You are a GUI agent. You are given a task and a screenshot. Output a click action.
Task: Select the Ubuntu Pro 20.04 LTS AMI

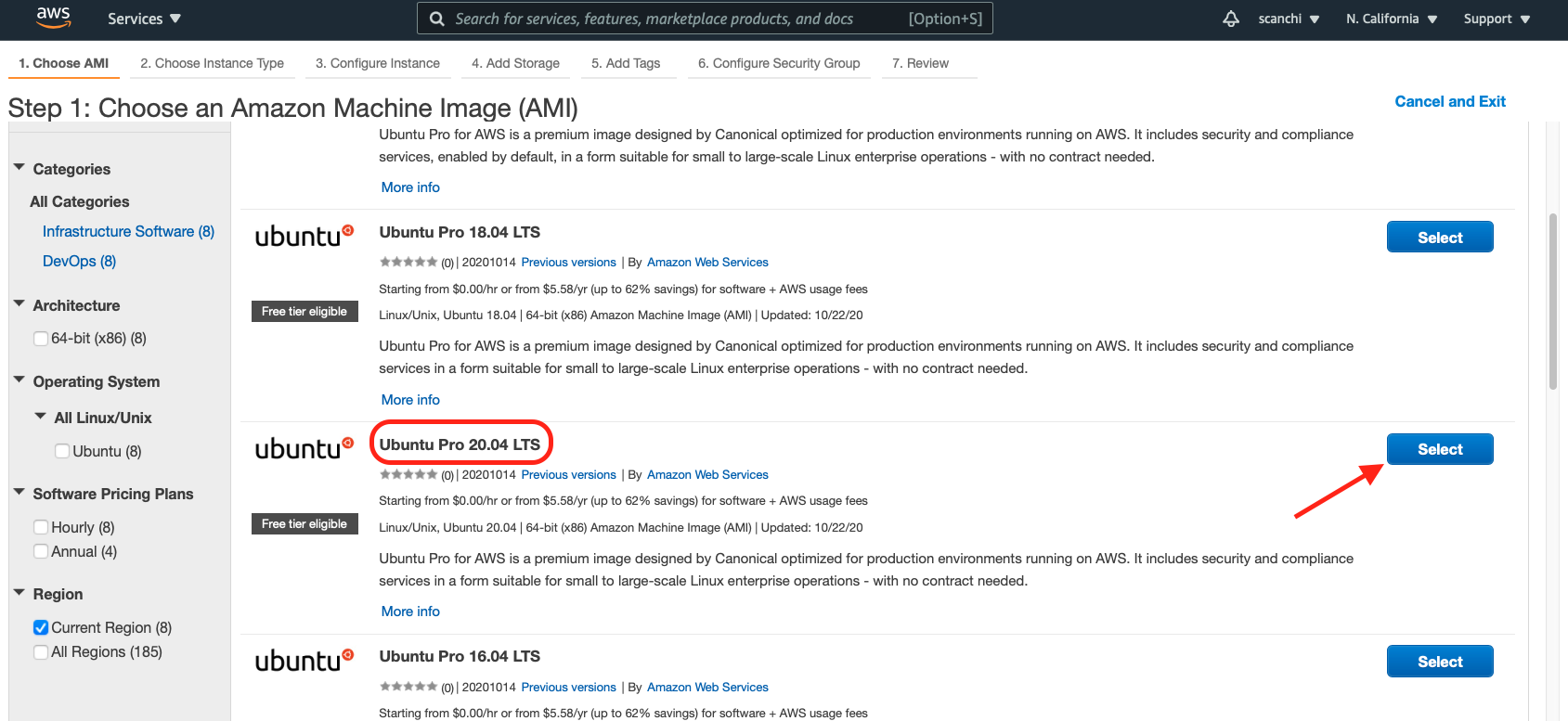click(1440, 449)
